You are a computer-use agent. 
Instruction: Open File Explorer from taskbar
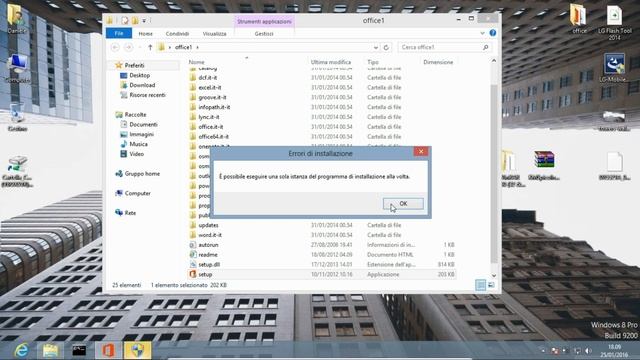[50, 350]
